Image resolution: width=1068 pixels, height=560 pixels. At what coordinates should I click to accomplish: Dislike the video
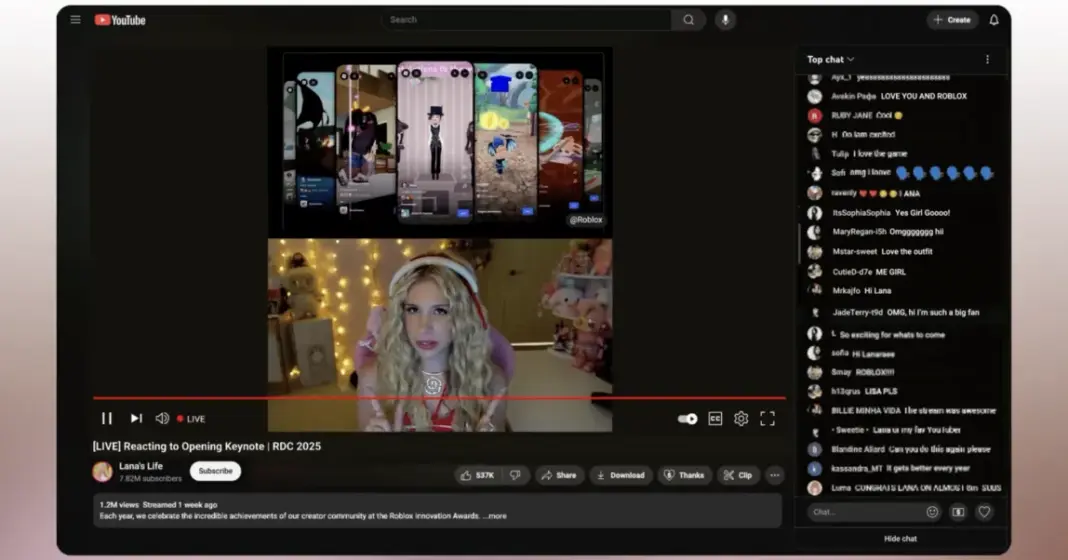point(515,475)
